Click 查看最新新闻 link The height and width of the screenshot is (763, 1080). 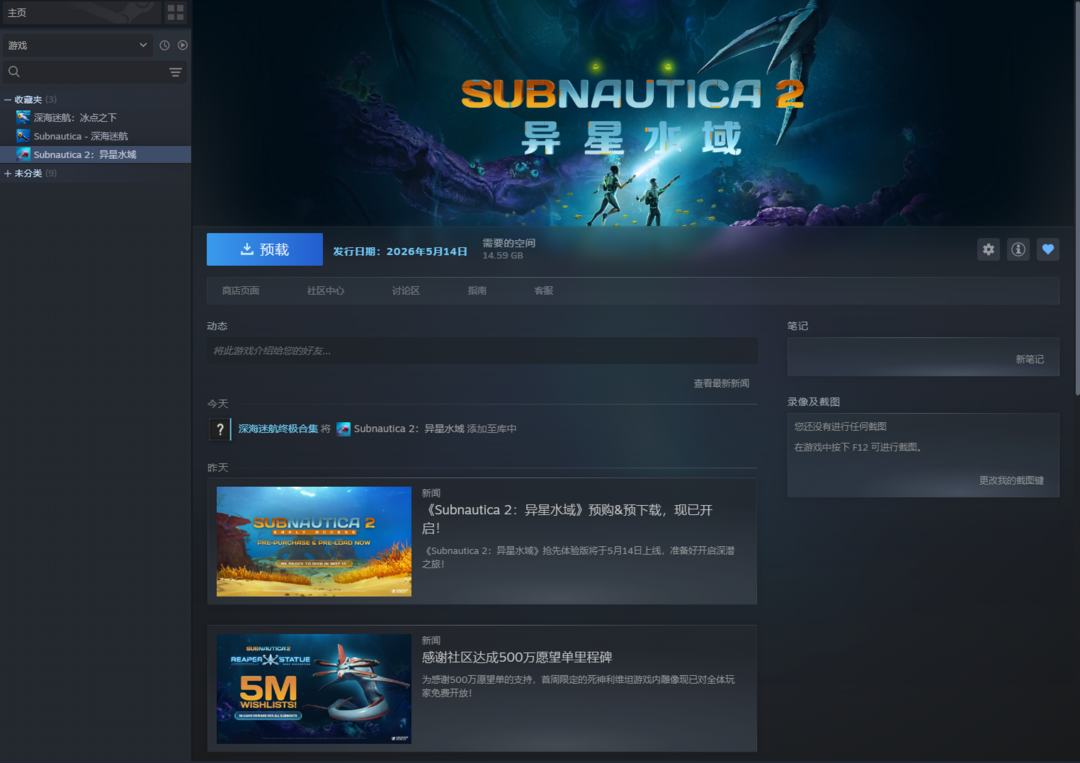tap(721, 384)
